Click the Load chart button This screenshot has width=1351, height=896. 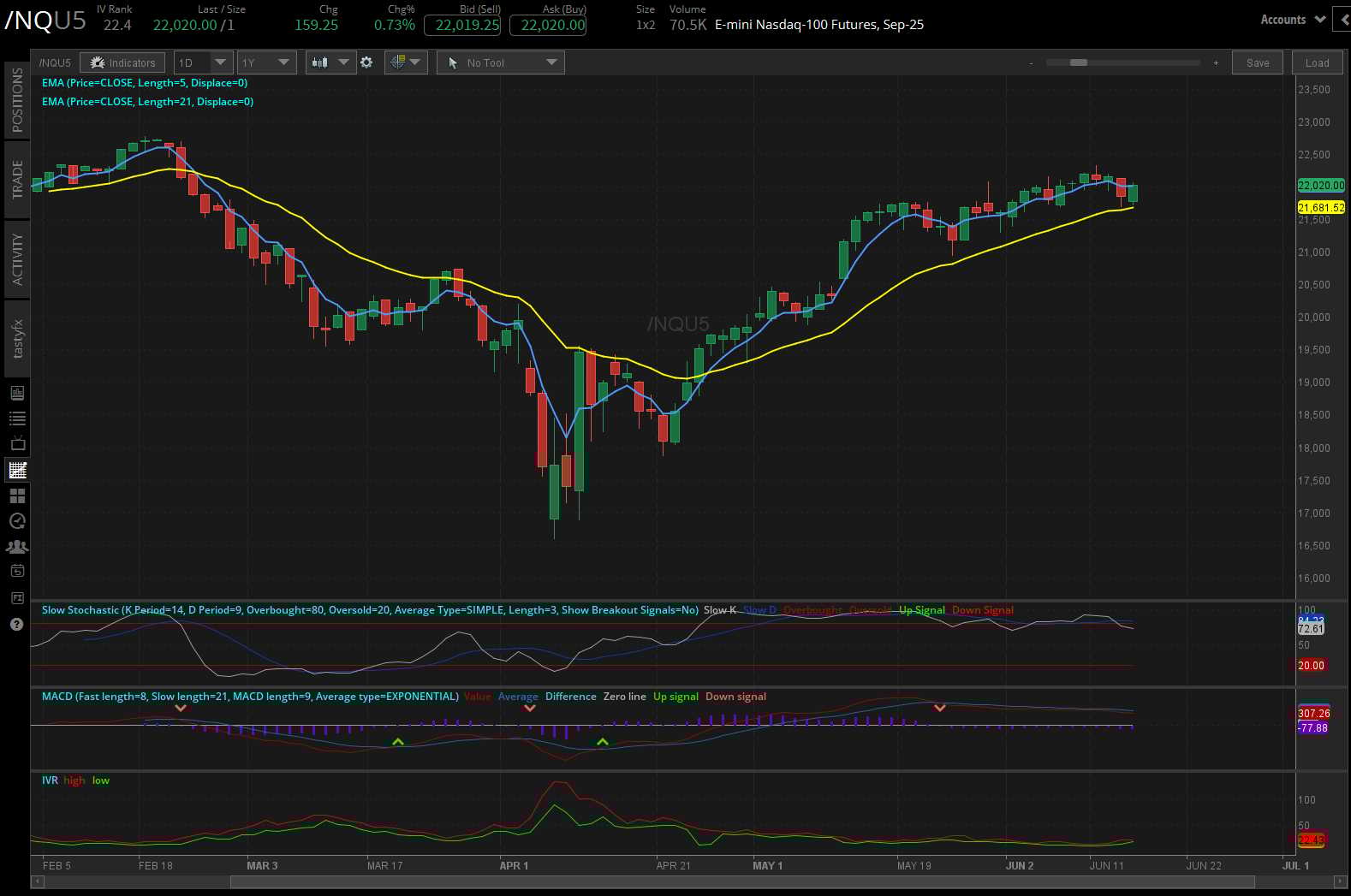coord(1317,62)
